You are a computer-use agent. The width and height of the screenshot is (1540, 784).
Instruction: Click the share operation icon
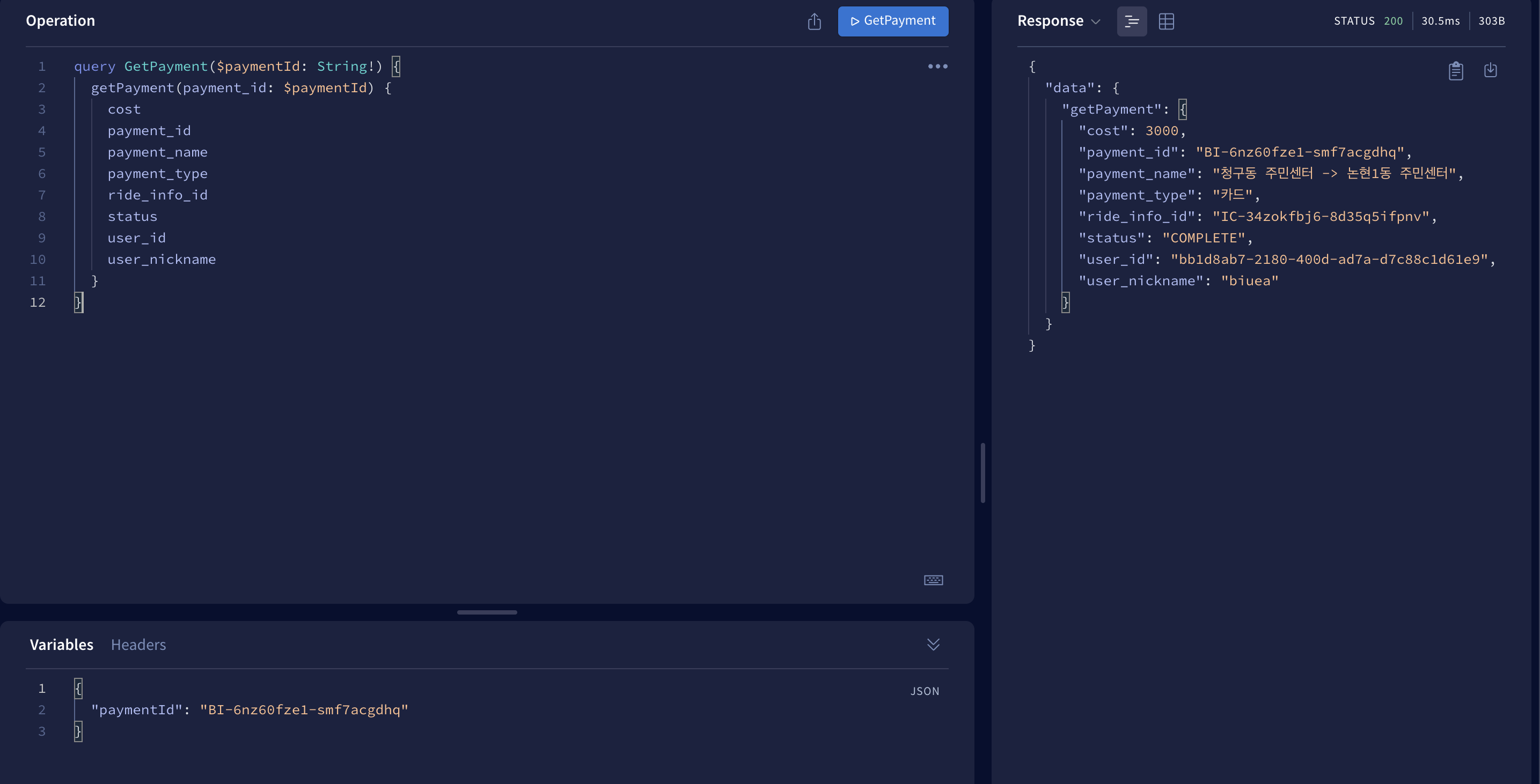tap(814, 21)
